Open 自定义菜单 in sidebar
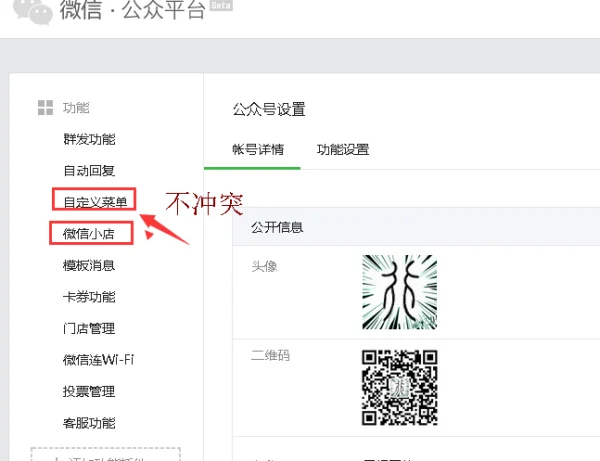This screenshot has height=461, width=600. pos(95,202)
